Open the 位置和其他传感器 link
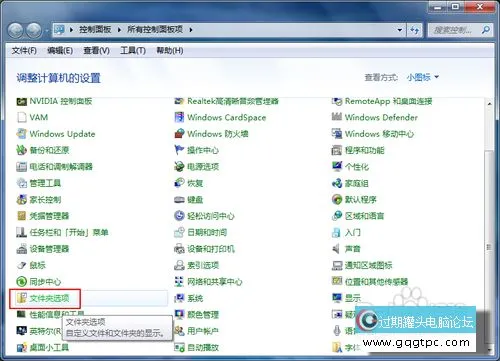 [x=376, y=282]
